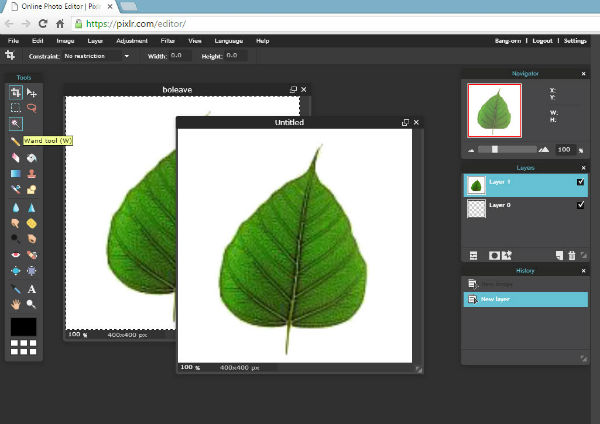Select the Hand pan tool

16,305
